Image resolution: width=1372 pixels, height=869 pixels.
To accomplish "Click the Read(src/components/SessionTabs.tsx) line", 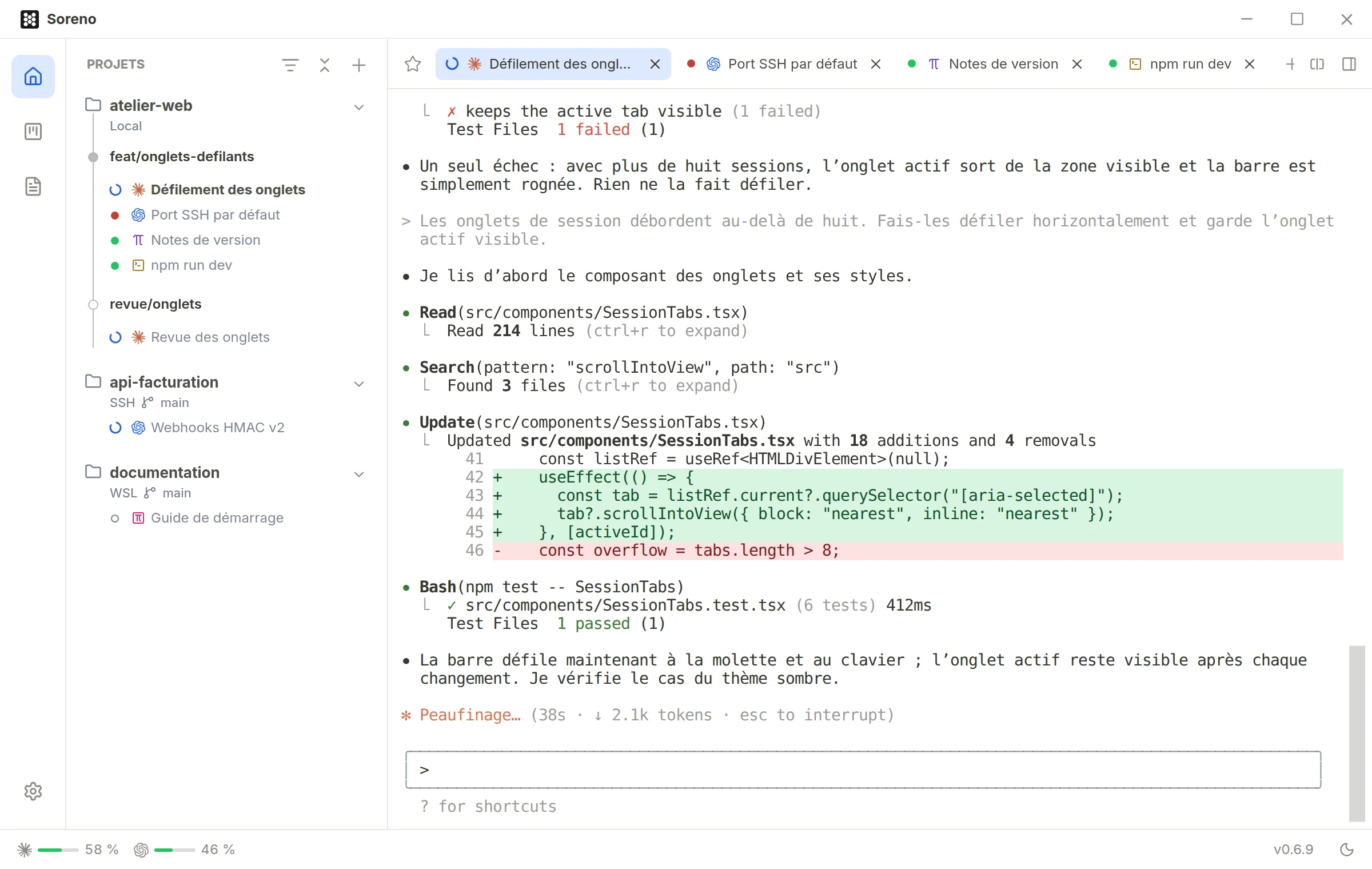I will coord(584,312).
